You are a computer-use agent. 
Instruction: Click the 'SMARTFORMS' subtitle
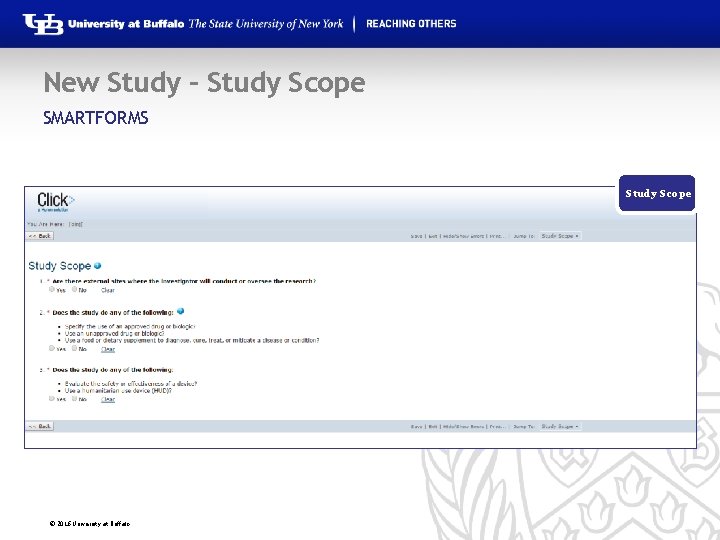[96, 118]
